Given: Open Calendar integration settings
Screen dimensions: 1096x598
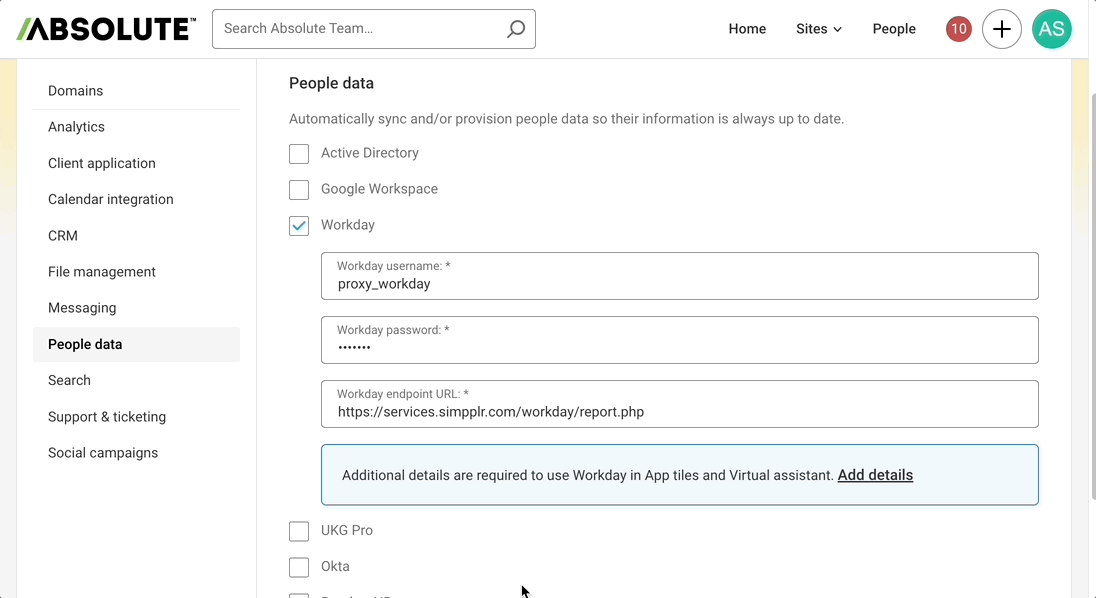Looking at the screenshot, I should click(x=110, y=199).
